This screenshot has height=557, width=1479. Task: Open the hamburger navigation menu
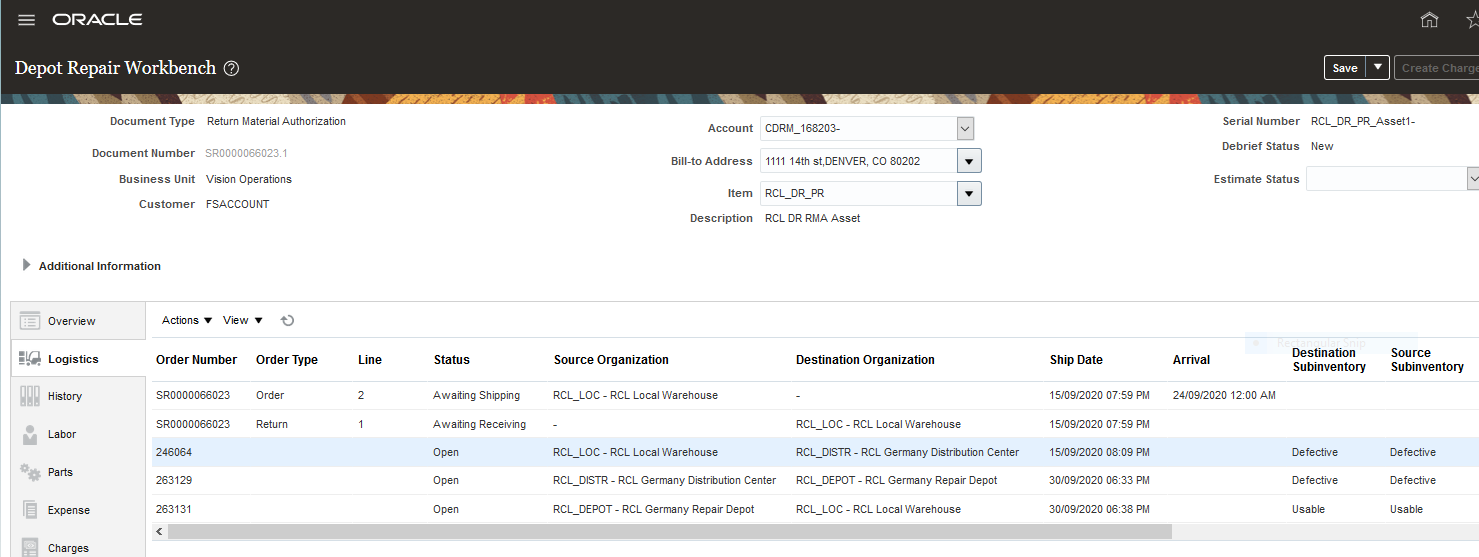pos(27,20)
